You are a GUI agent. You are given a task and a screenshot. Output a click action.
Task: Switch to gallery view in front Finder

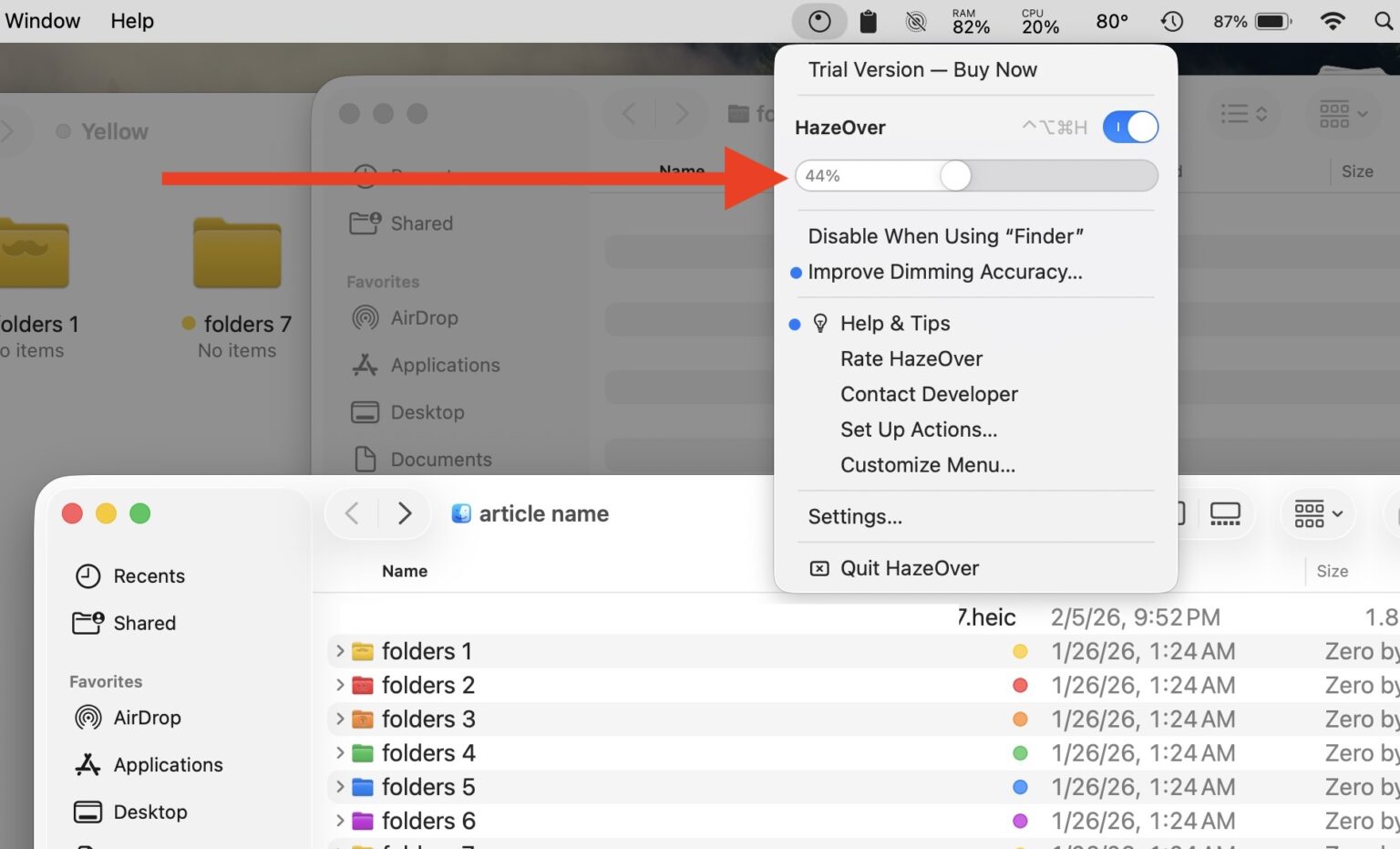[x=1225, y=513]
